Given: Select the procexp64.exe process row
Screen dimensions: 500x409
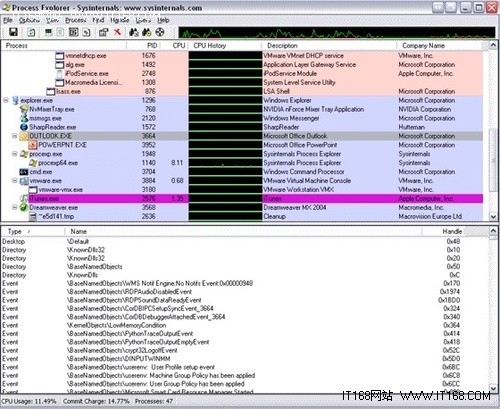Looking at the screenshot, I should (x=242, y=163).
